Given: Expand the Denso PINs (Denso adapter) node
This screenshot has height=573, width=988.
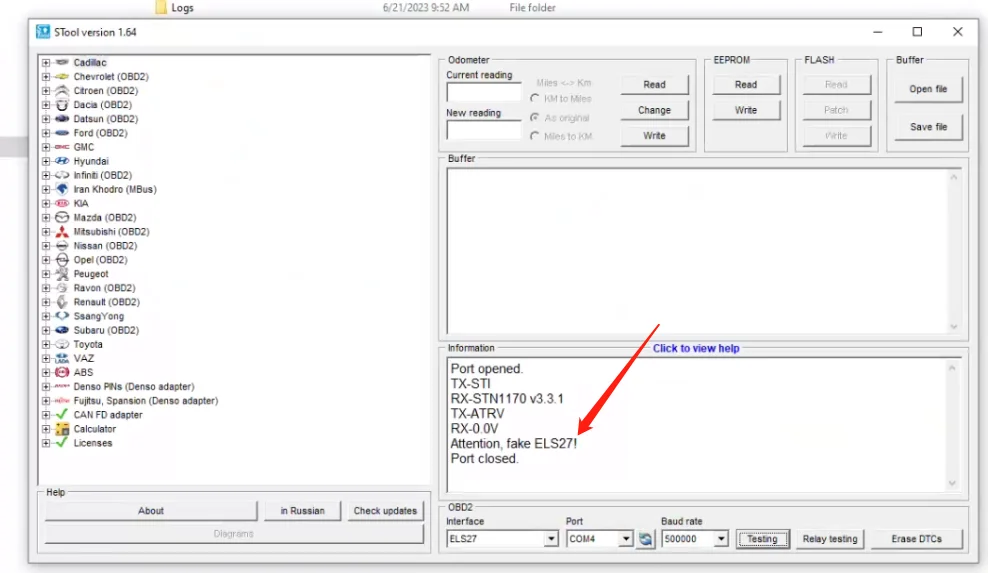Looking at the screenshot, I should 46,386.
